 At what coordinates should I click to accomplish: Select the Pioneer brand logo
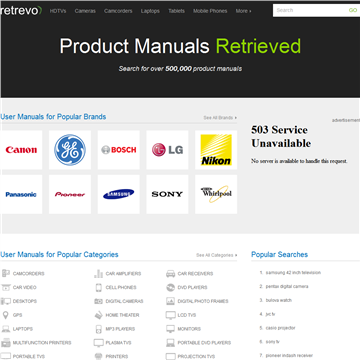coord(70,194)
